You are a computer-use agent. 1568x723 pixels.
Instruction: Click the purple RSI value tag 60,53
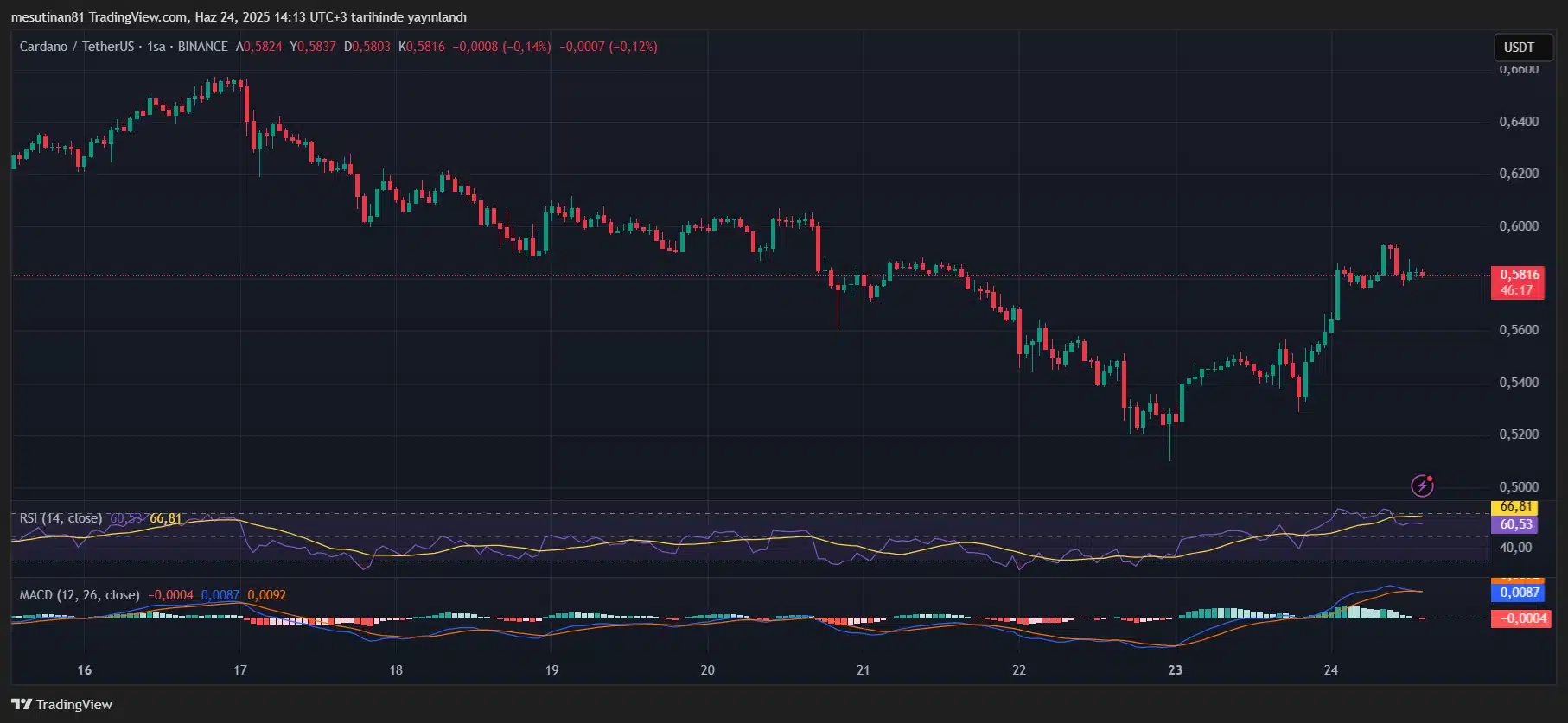coord(1515,524)
